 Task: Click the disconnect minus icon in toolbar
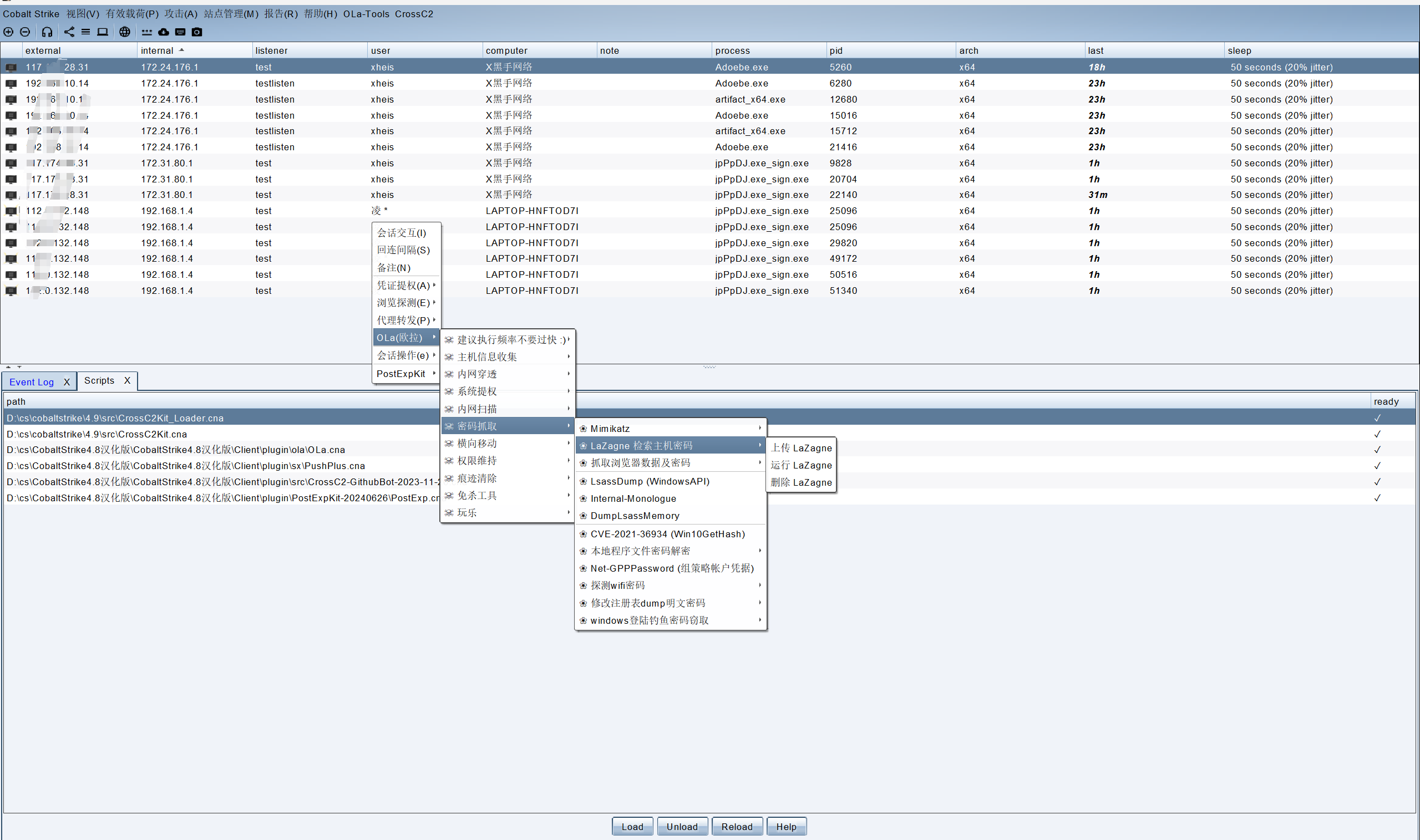[25, 32]
